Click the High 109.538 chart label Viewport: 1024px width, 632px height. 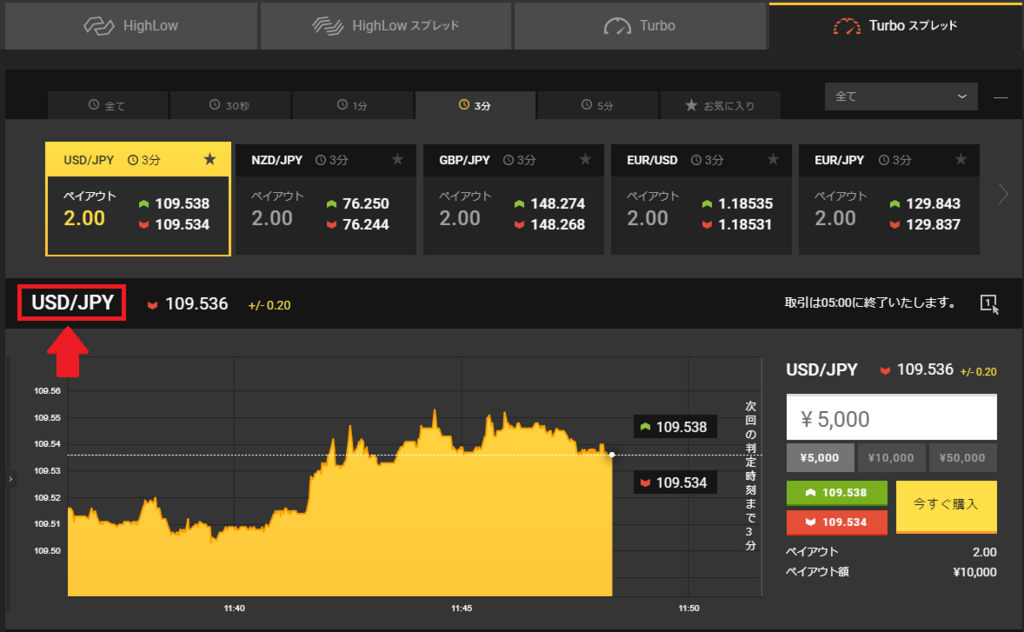[x=675, y=427]
